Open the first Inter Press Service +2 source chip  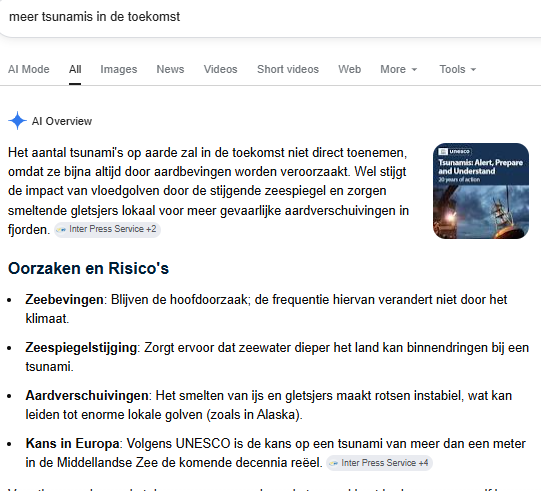(107, 229)
